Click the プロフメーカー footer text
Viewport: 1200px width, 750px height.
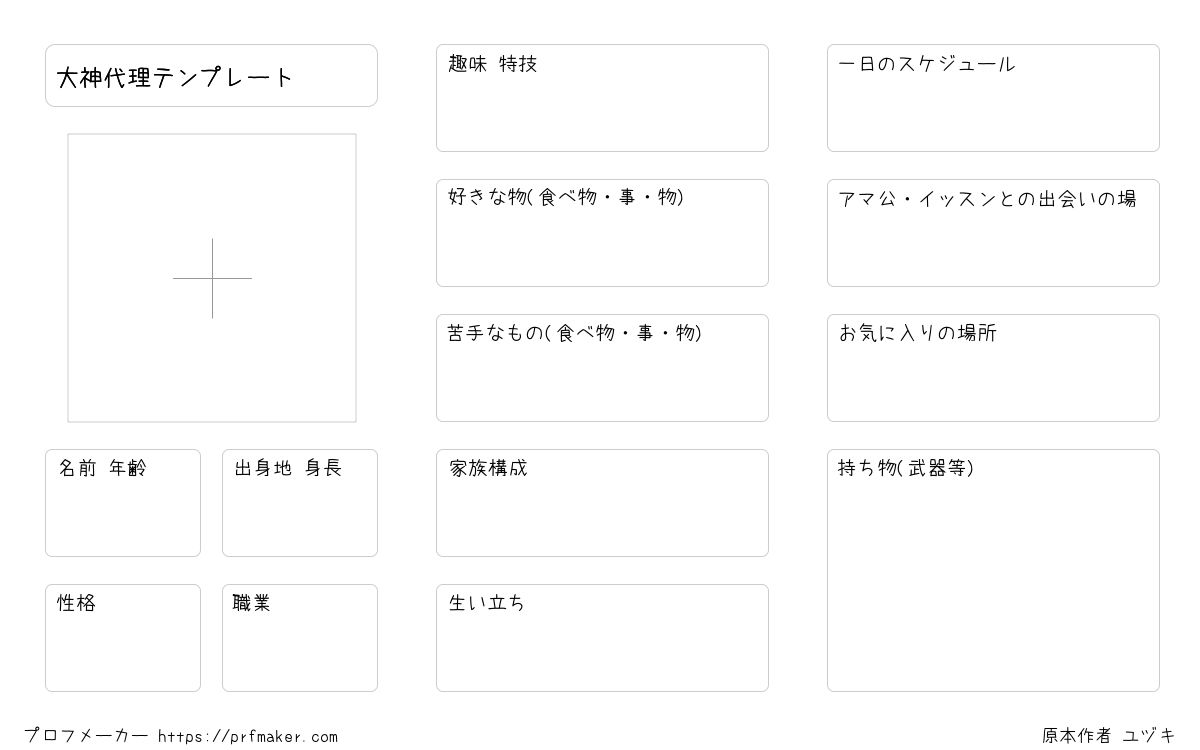pyautogui.click(x=86, y=736)
